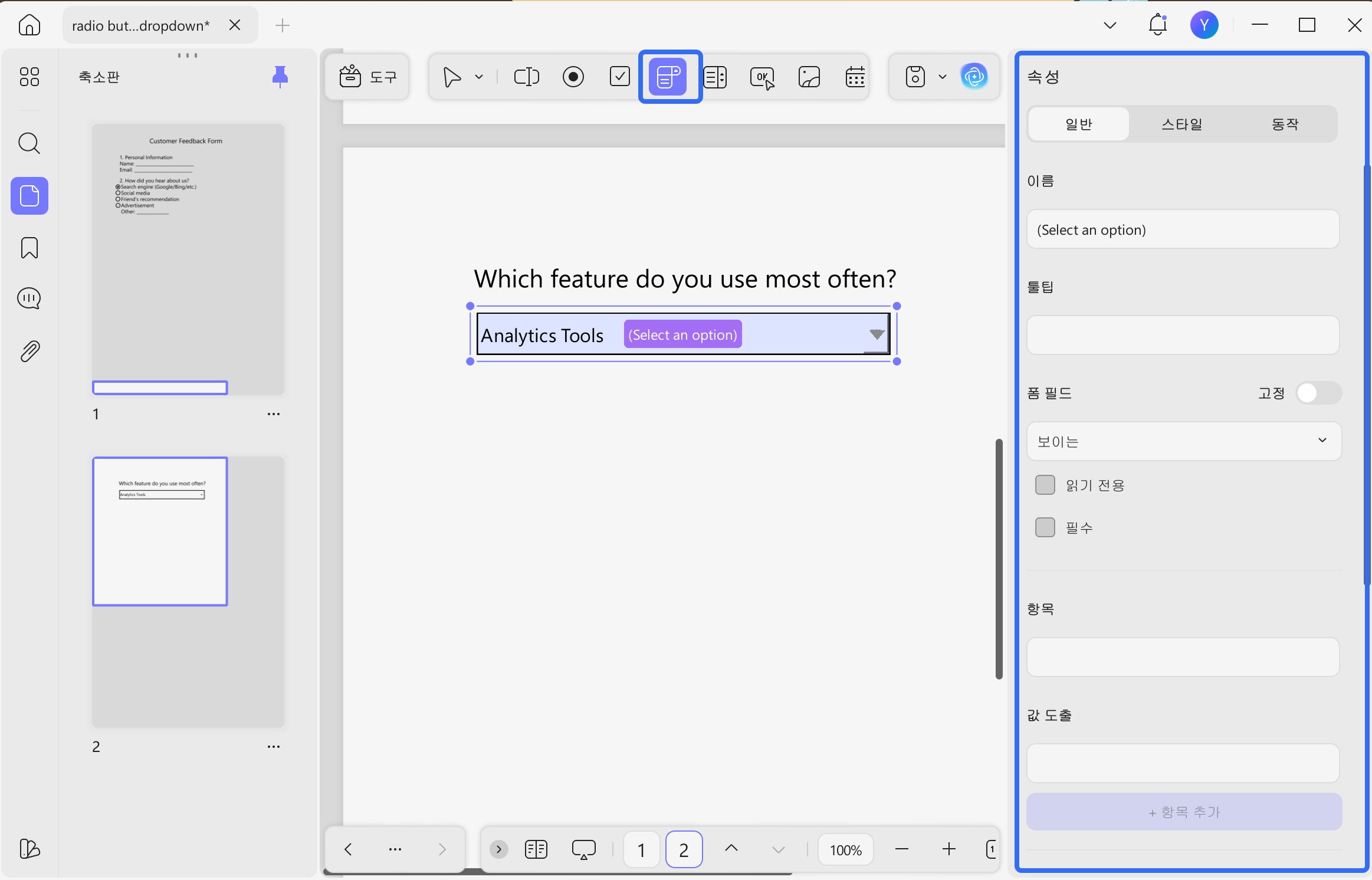Open page 1 thumbnail more options
The height and width of the screenshot is (880, 1372).
pyautogui.click(x=274, y=414)
